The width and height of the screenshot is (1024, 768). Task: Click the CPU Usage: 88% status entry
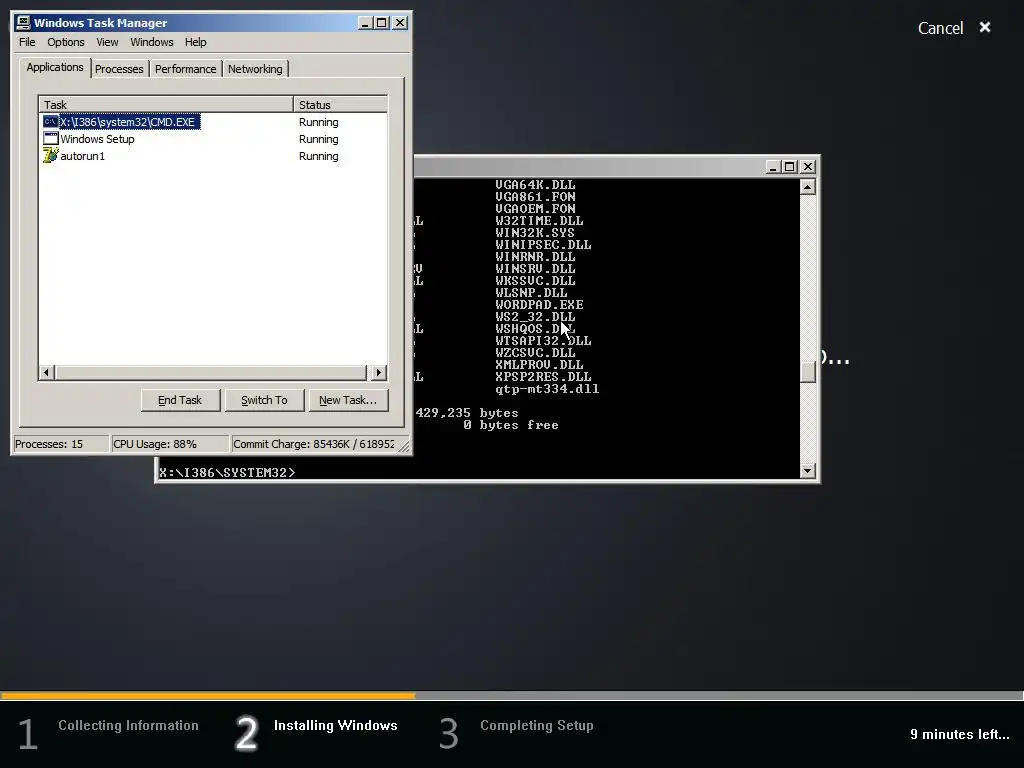170,444
